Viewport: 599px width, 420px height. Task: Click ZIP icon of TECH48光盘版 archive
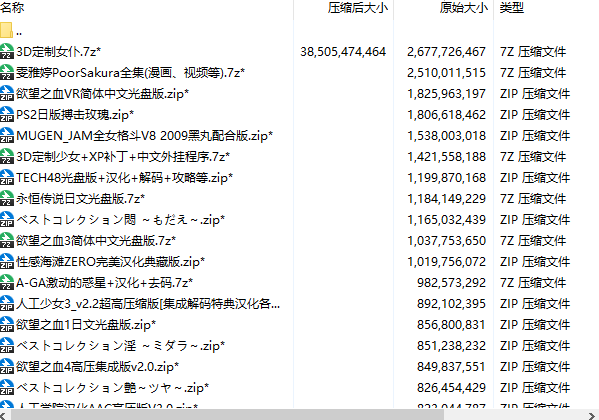(7, 177)
